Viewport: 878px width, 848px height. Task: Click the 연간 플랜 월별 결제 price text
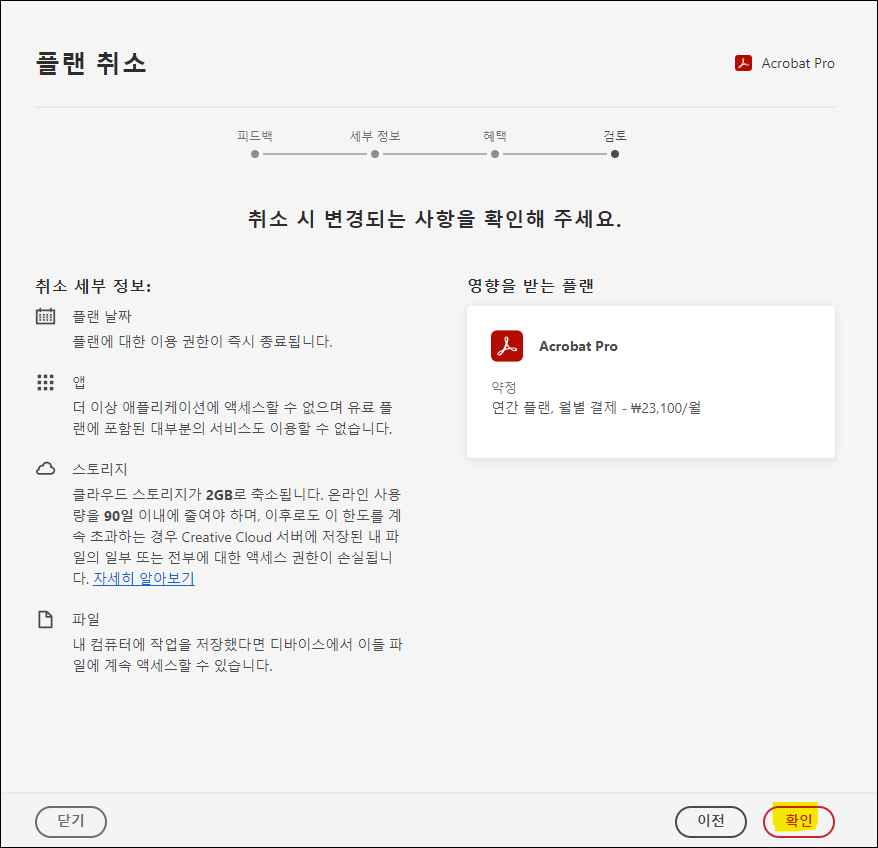[x=596, y=407]
